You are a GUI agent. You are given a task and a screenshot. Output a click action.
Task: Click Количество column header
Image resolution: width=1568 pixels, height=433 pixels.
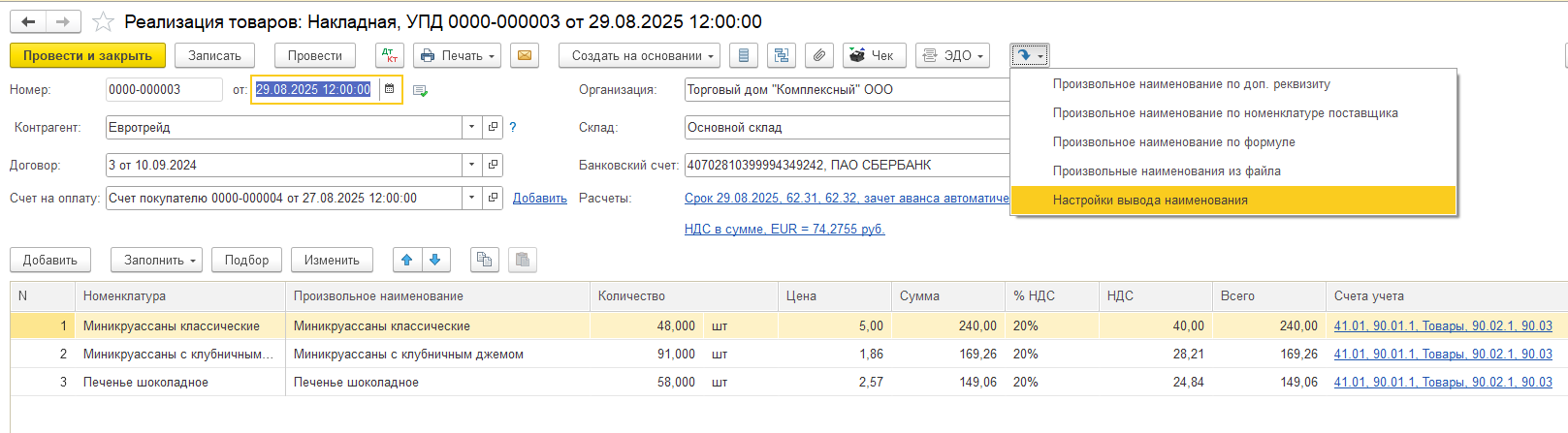coord(685,296)
